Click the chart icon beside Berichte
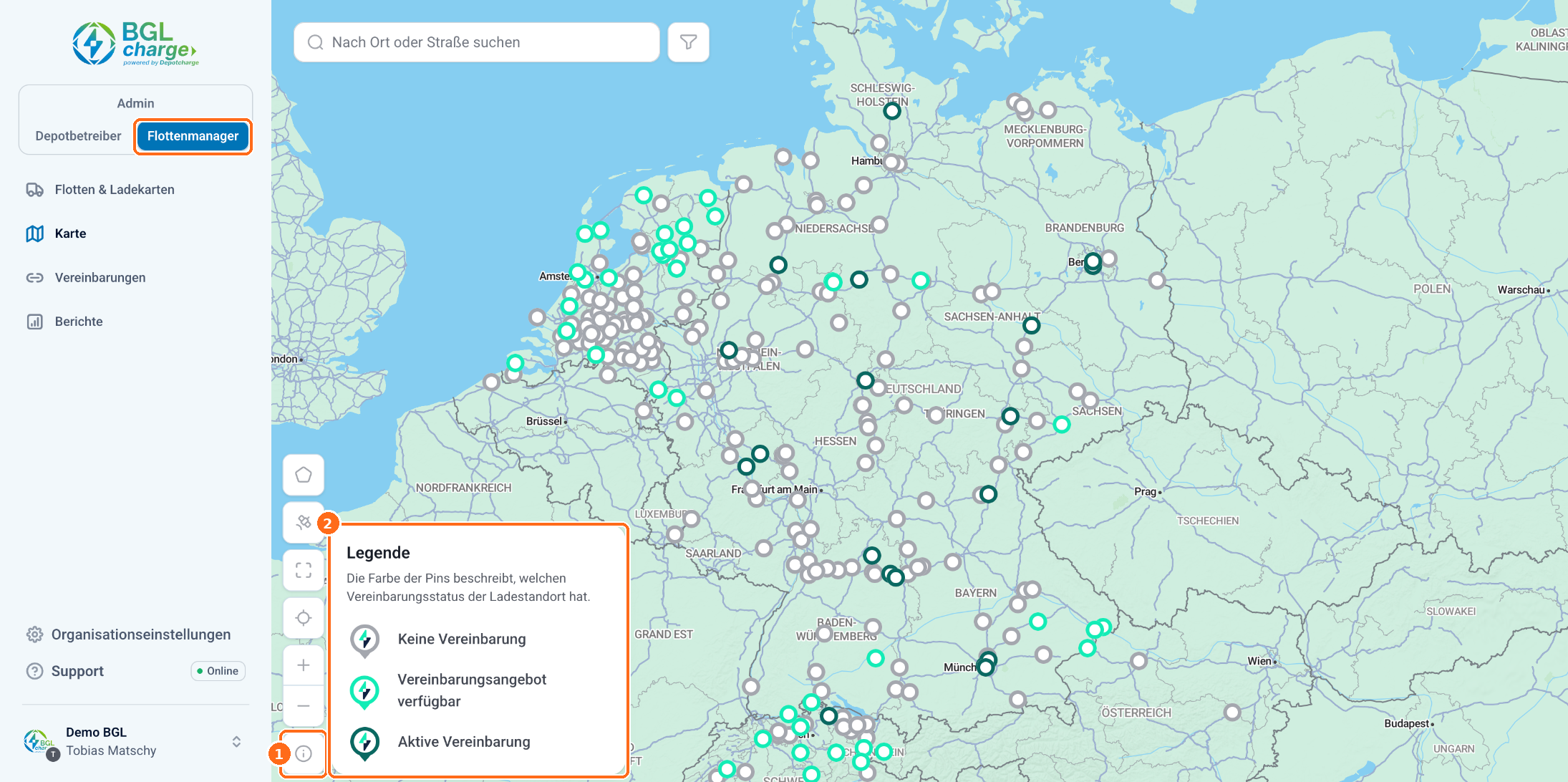The image size is (1568, 782). click(35, 322)
